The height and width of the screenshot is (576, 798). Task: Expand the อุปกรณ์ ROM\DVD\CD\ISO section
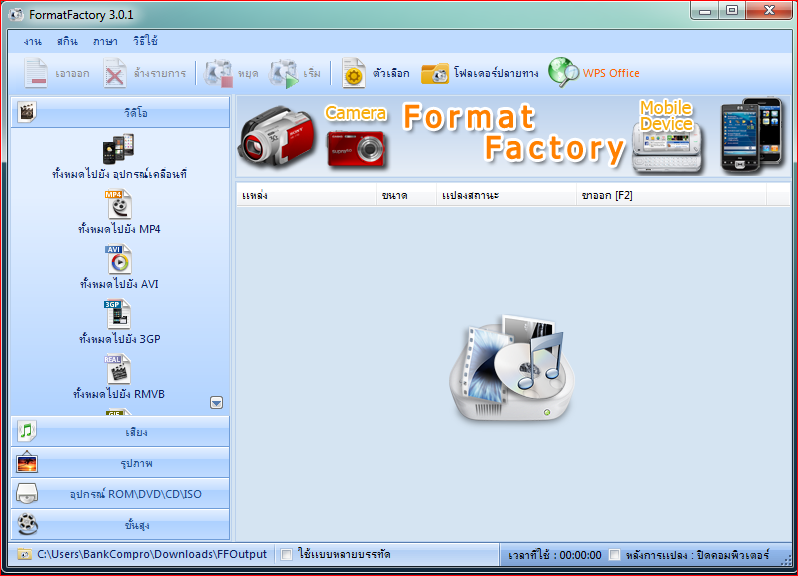tap(121, 494)
